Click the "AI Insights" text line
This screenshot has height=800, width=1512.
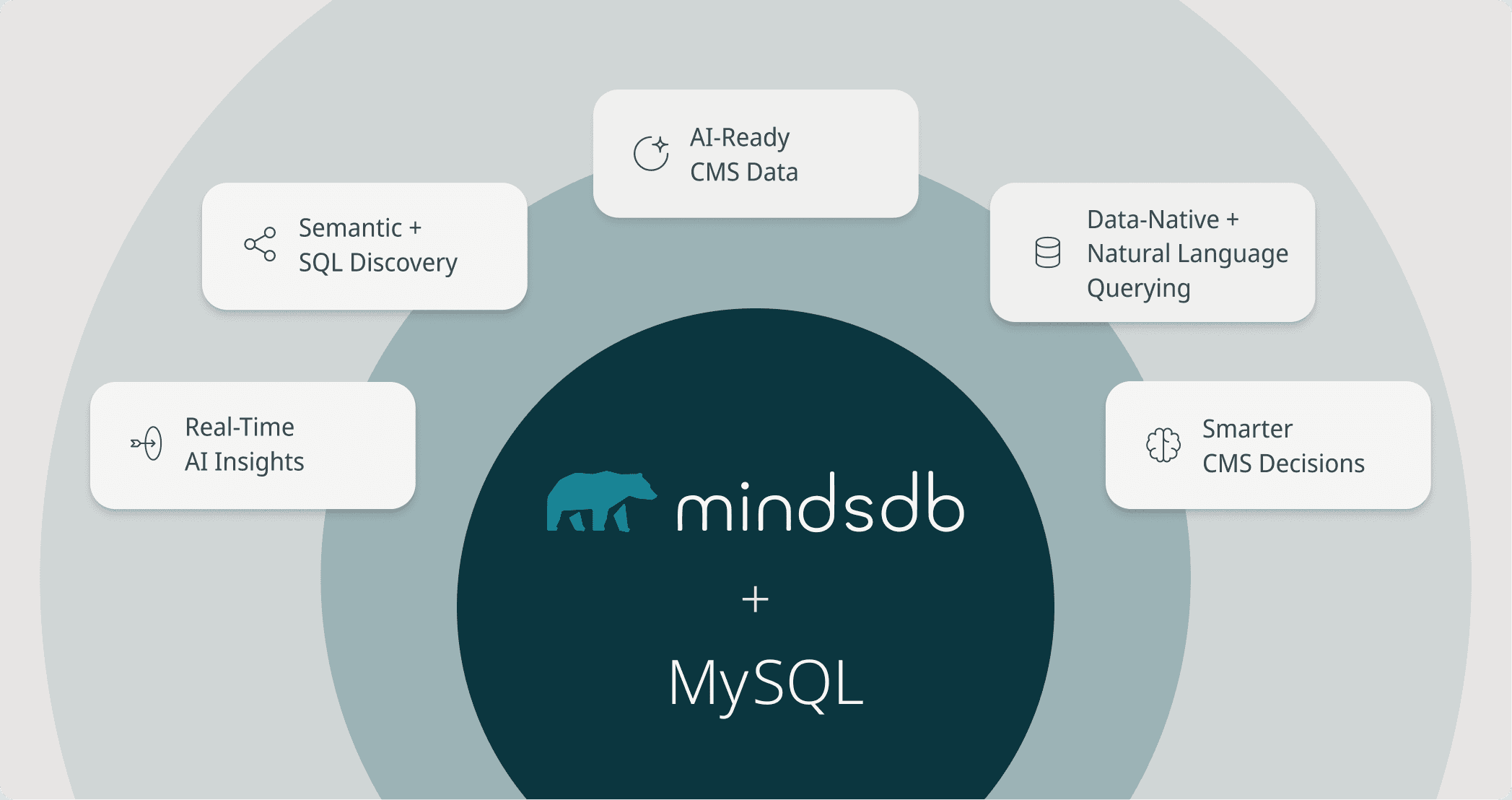point(244,462)
